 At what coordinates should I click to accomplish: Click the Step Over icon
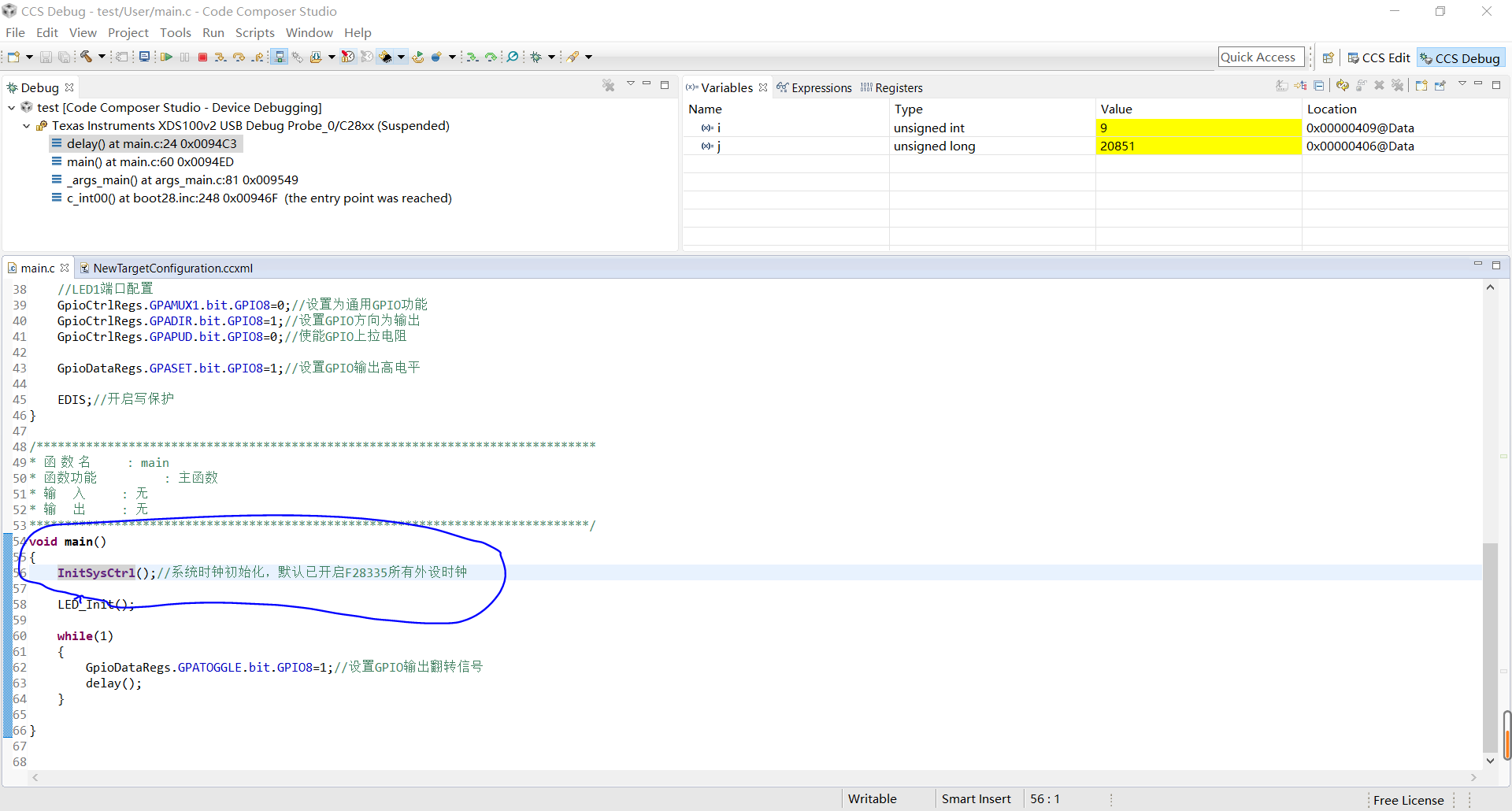click(x=239, y=57)
